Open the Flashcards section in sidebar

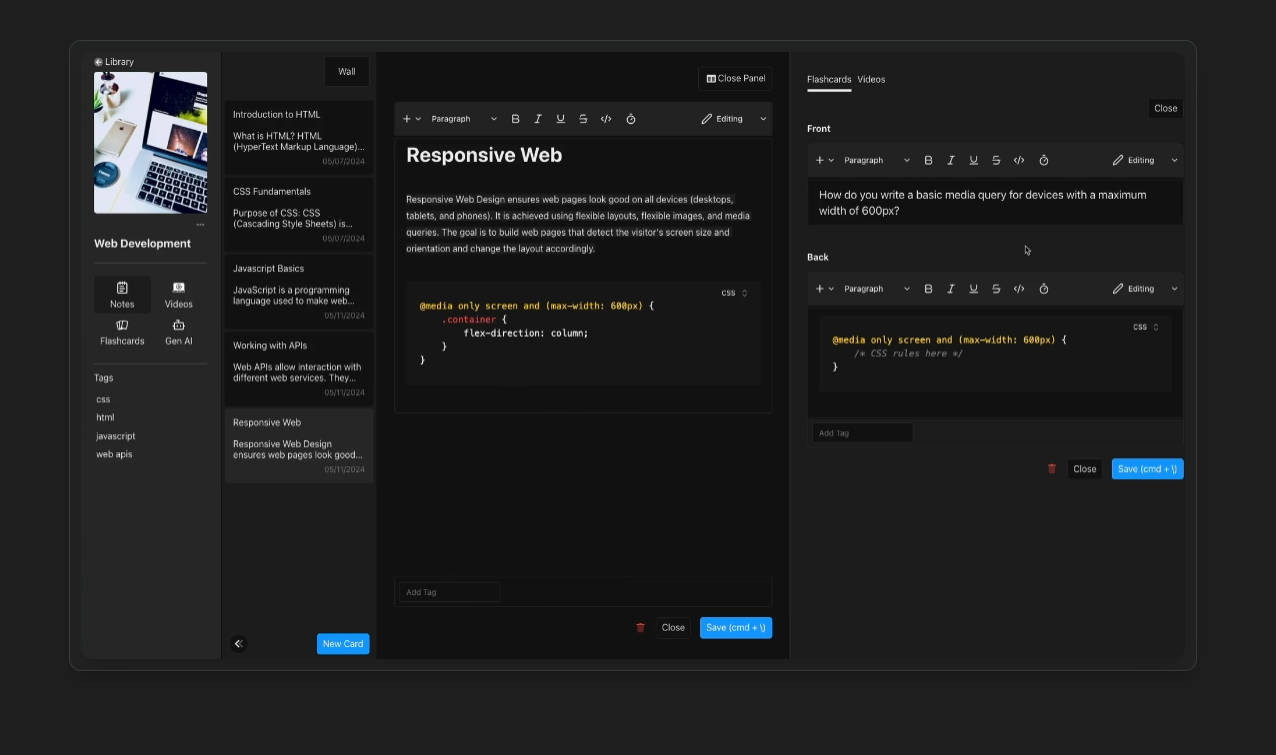click(x=122, y=332)
